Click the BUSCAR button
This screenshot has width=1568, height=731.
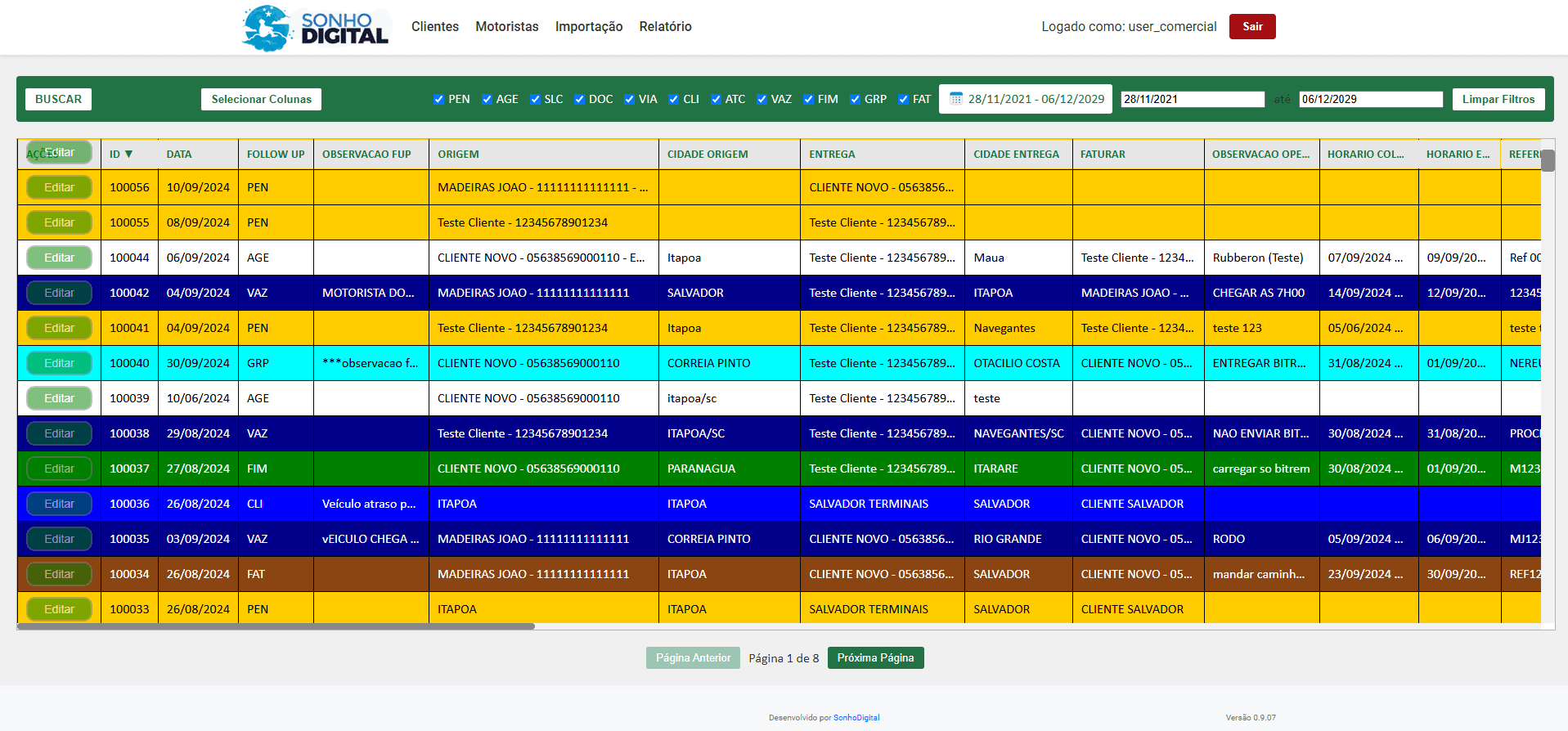pos(58,99)
